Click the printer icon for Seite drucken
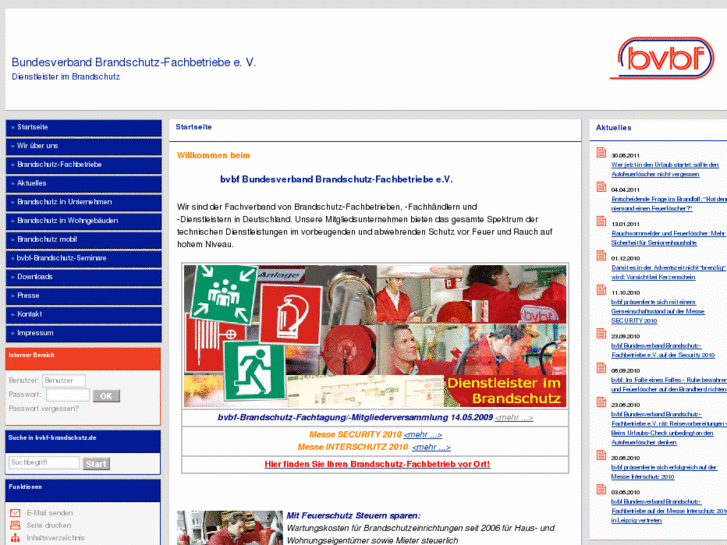The height and width of the screenshot is (545, 727). click(x=15, y=525)
